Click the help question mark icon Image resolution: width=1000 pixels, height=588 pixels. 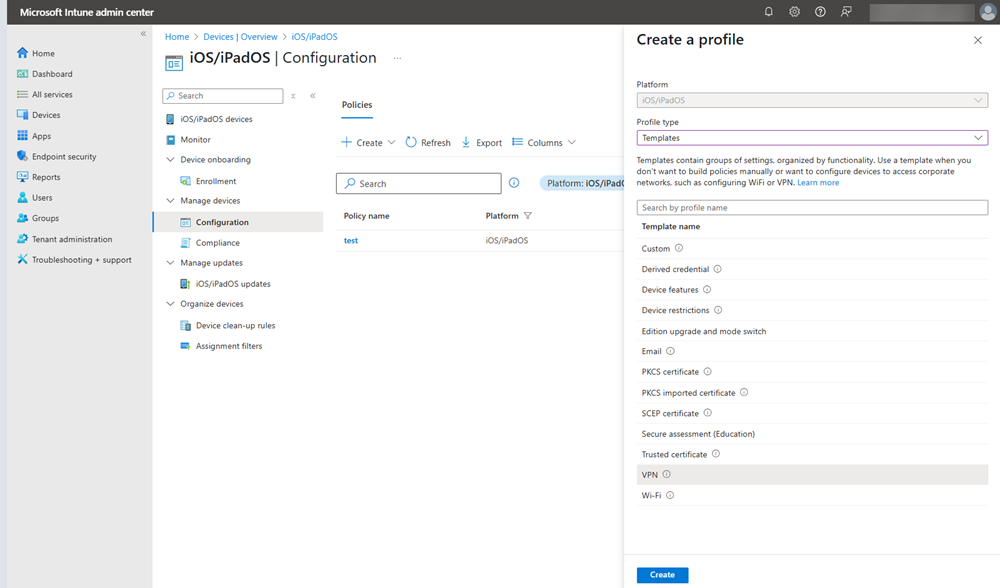(820, 12)
